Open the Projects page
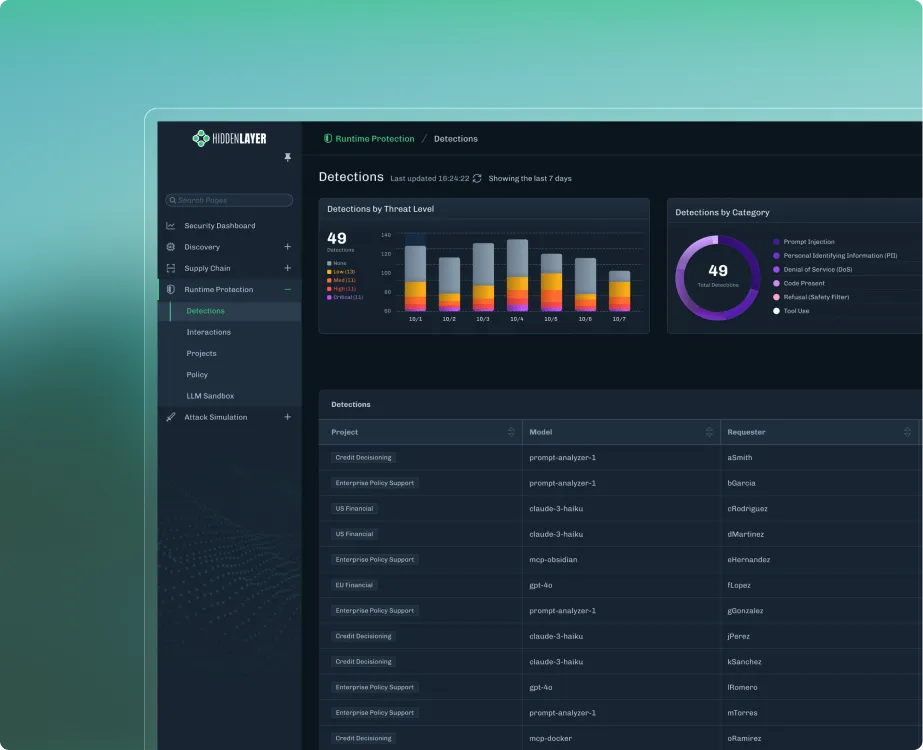Screen dimensions: 923x750 (201, 353)
